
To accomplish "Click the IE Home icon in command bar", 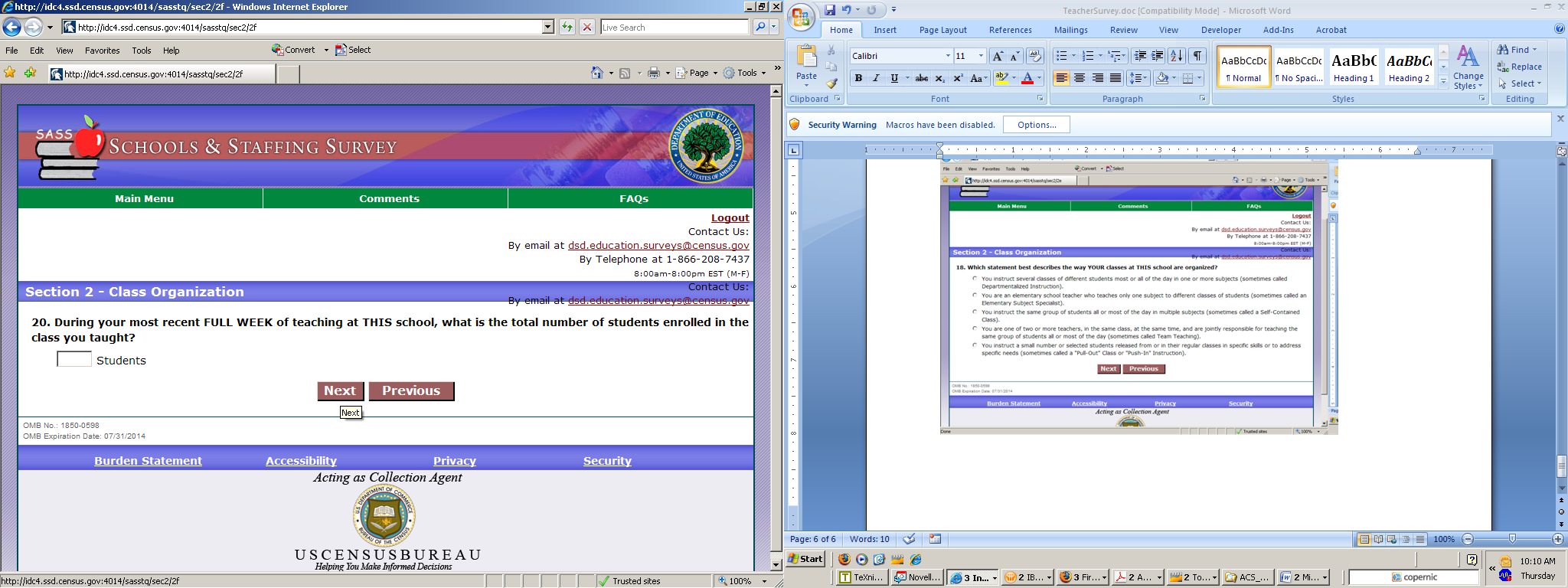I will 597,73.
